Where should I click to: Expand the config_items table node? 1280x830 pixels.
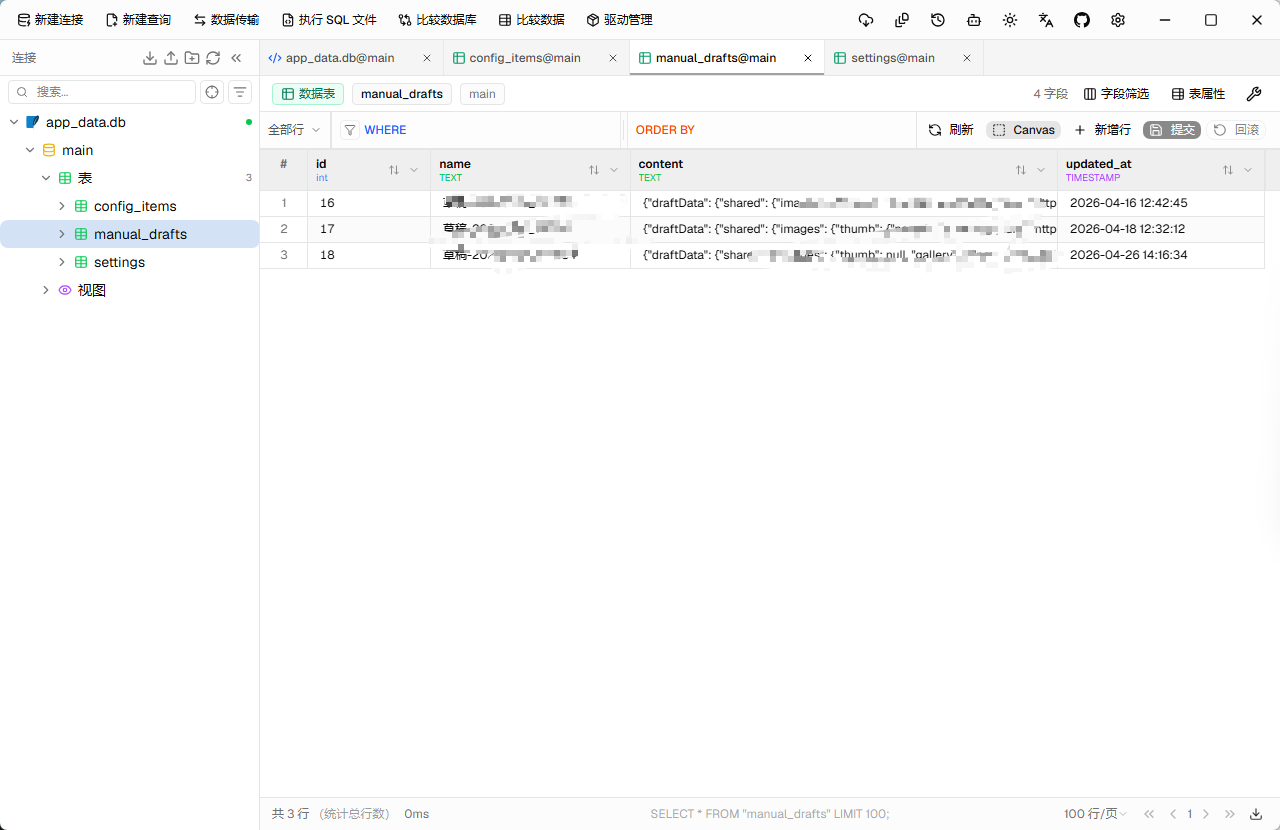click(62, 206)
